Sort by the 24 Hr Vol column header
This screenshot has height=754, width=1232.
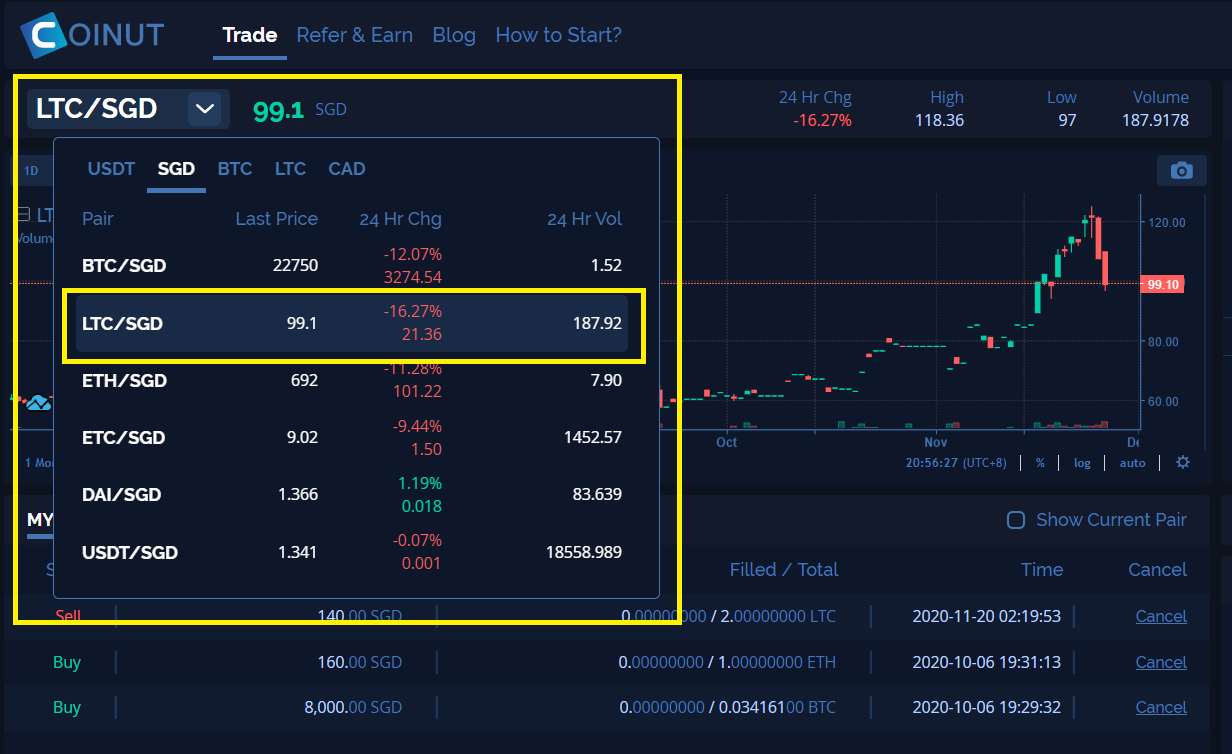[x=584, y=219]
